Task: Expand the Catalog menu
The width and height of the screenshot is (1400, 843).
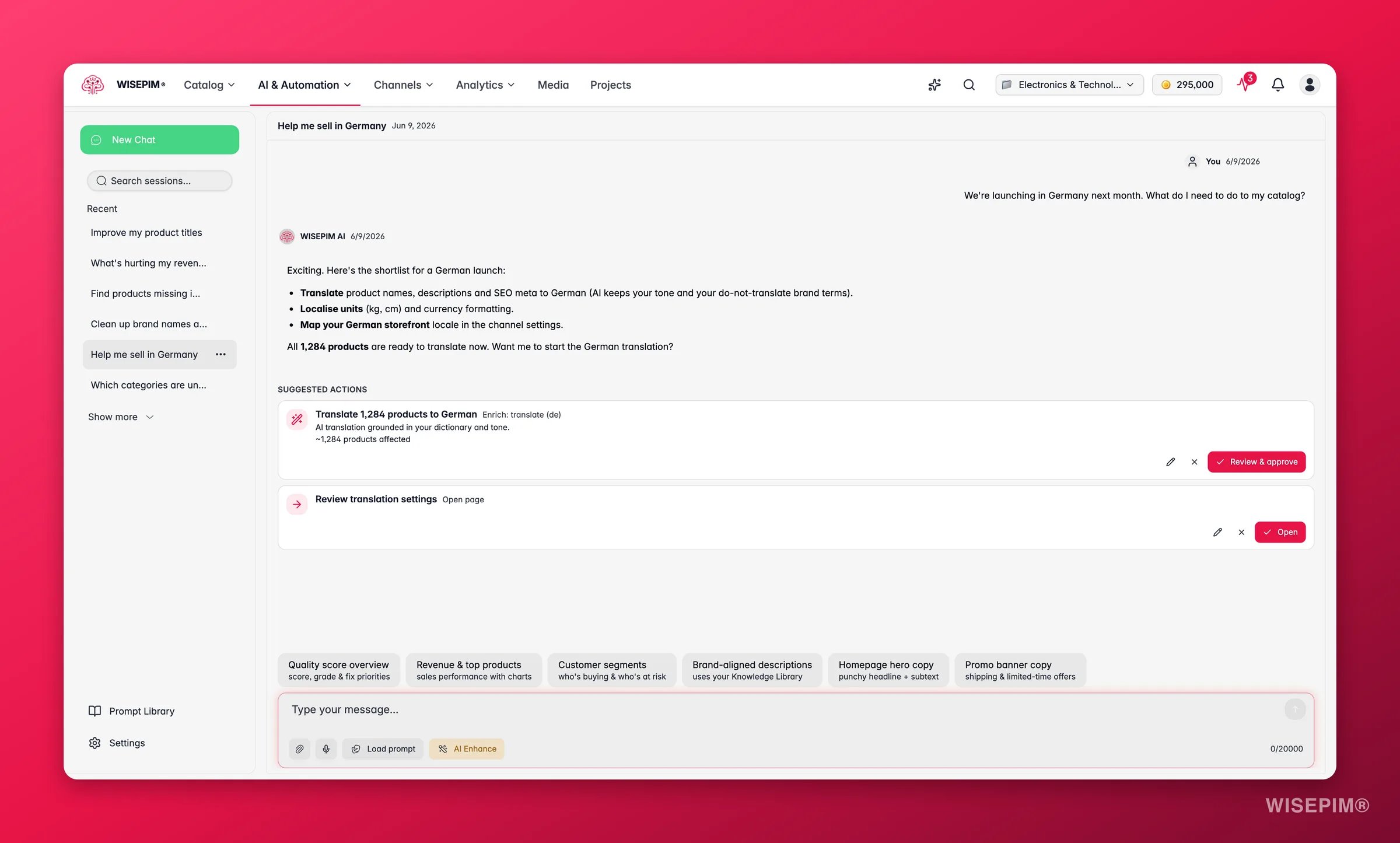Action: pos(209,85)
